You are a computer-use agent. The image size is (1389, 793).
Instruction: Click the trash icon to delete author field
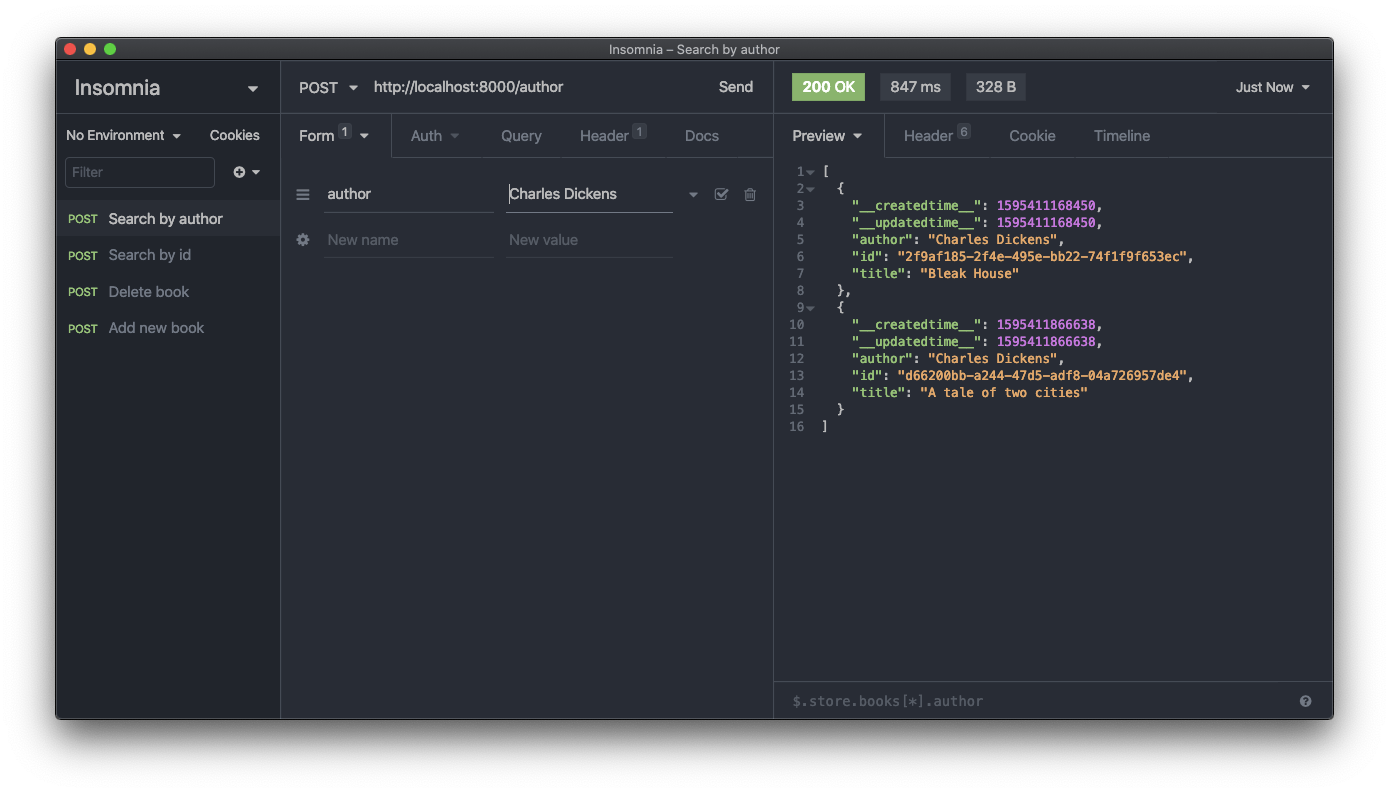pos(750,195)
